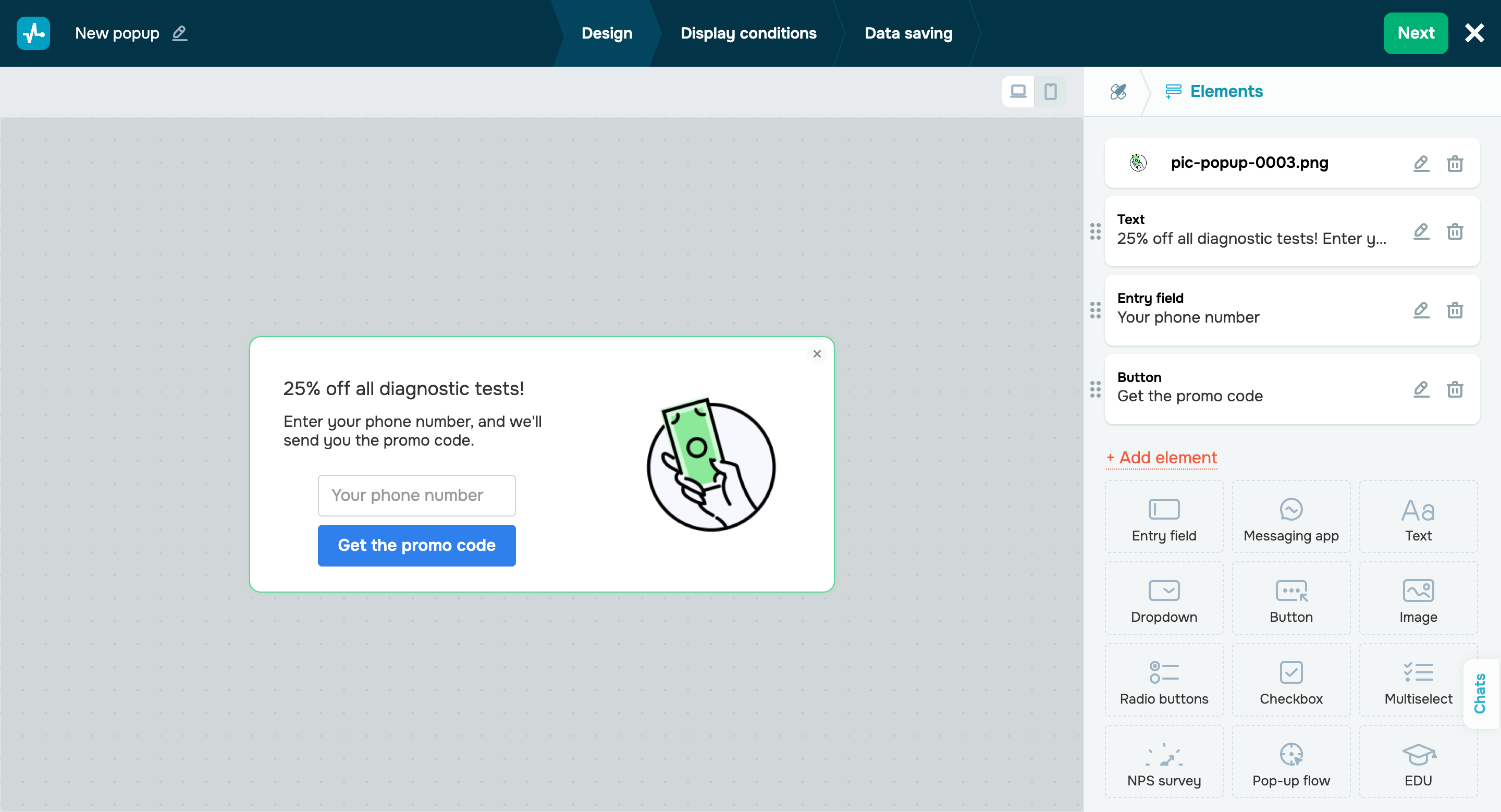
Task: Add a Pop-up flow element
Action: 1290,761
